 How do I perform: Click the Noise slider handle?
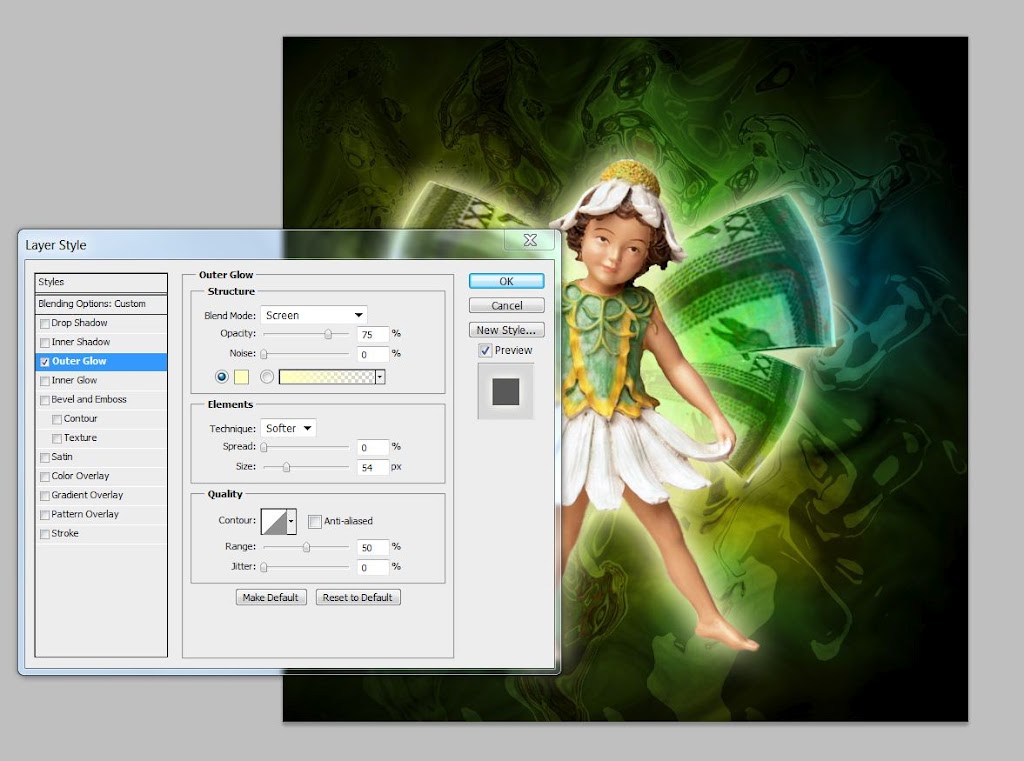coord(264,354)
